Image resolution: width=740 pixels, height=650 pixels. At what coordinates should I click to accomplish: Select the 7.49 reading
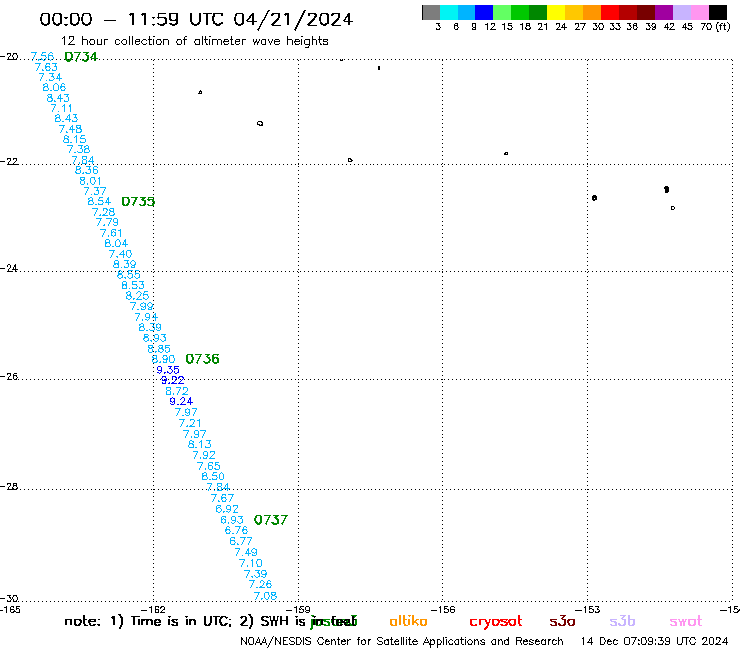pyautogui.click(x=246, y=552)
